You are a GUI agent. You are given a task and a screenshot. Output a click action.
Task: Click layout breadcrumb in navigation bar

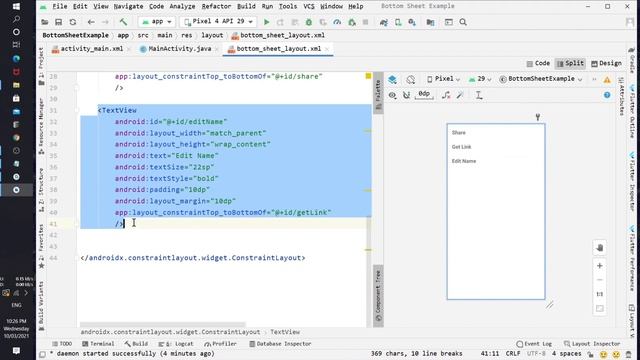click(x=212, y=36)
